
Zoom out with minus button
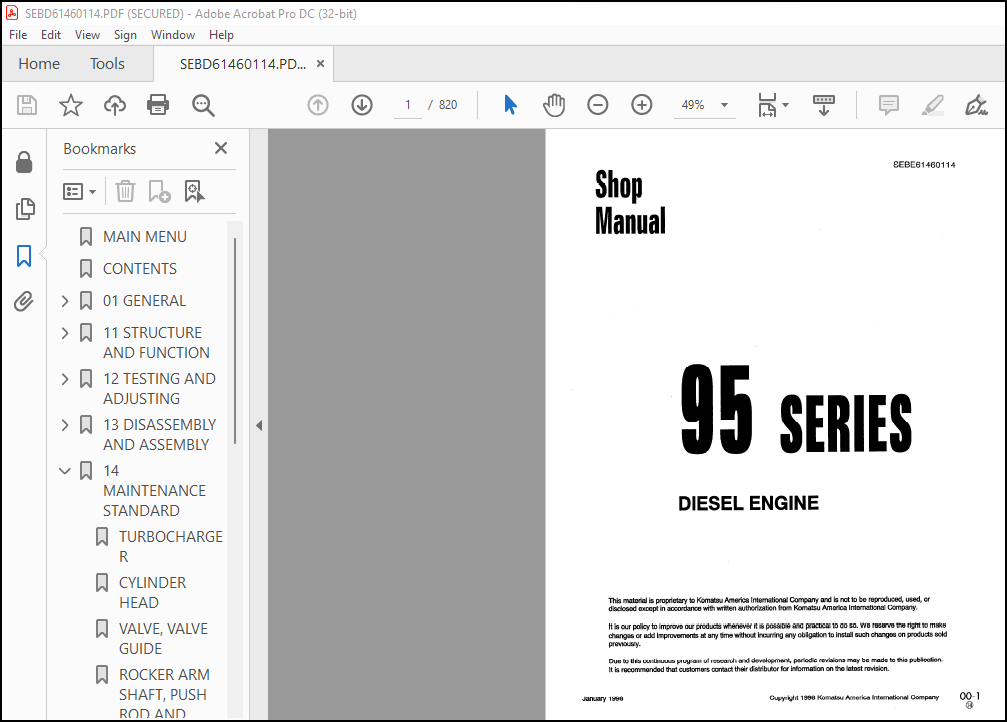[x=597, y=105]
